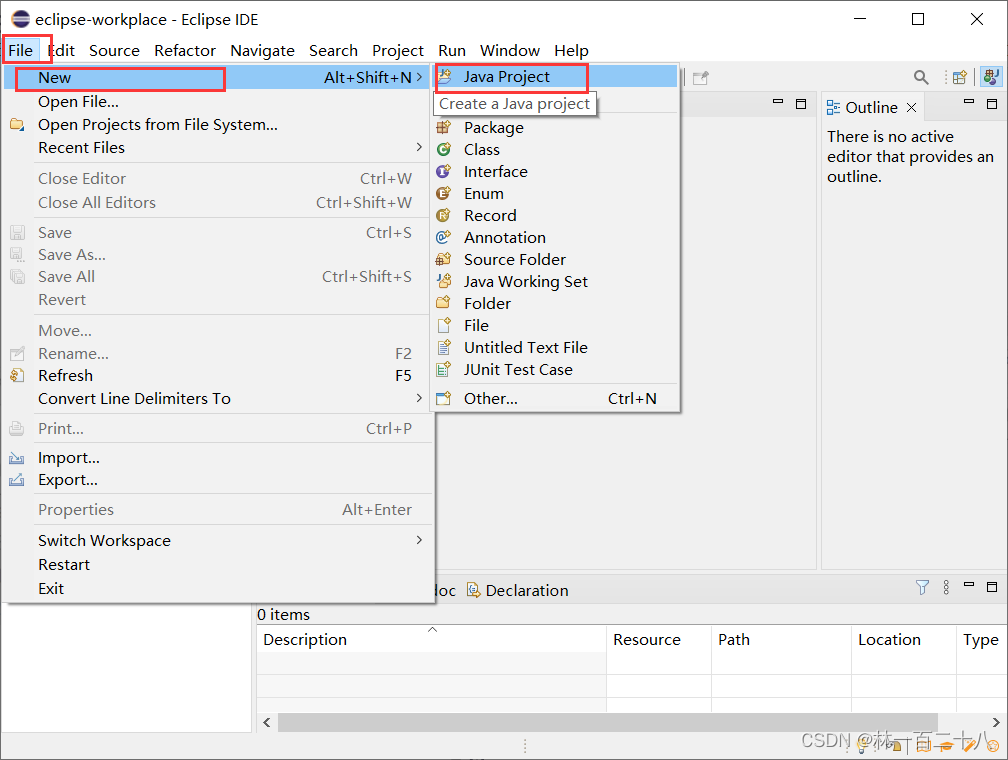Click the Open Perspective toolbar icon
1008x760 pixels.
[959, 78]
